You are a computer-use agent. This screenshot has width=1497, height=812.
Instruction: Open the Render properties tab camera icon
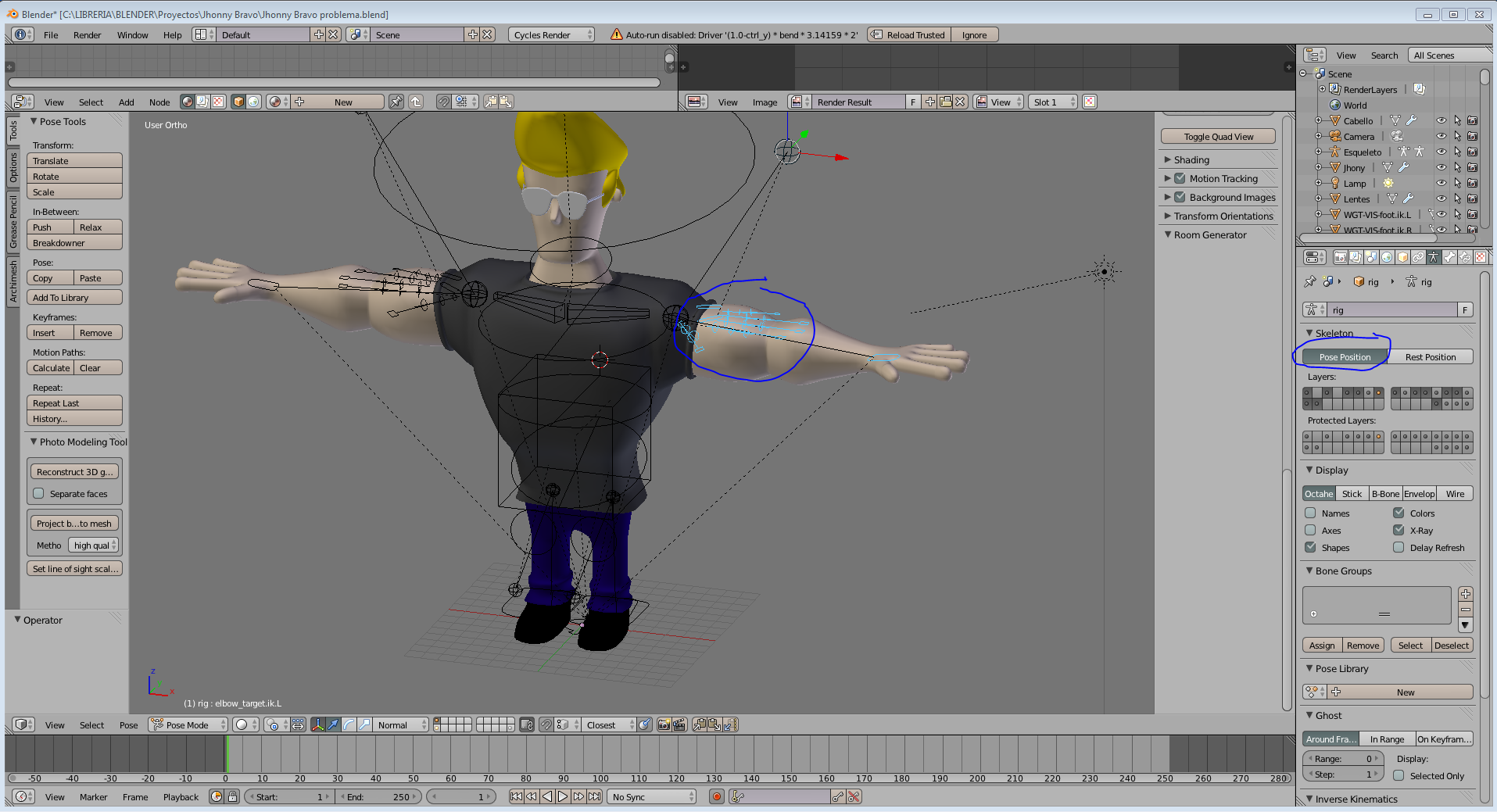click(1340, 257)
